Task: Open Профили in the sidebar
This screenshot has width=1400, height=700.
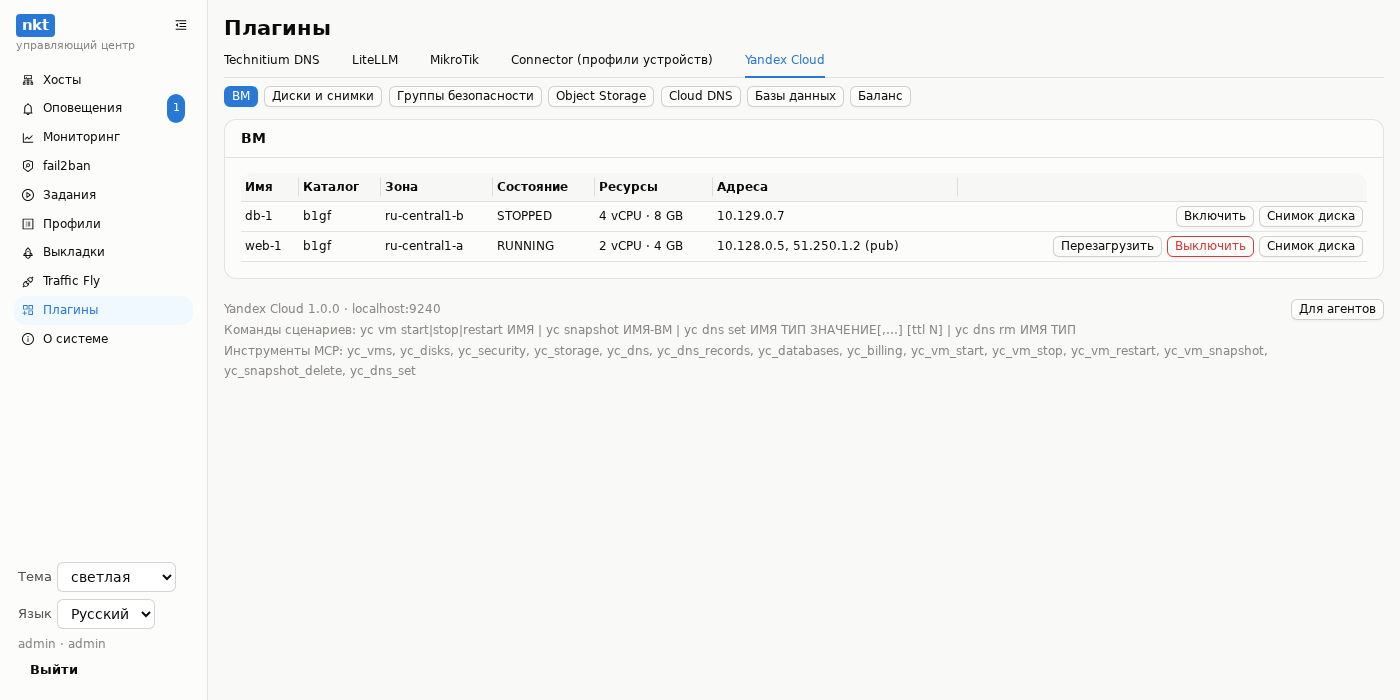Action: tap(103, 224)
